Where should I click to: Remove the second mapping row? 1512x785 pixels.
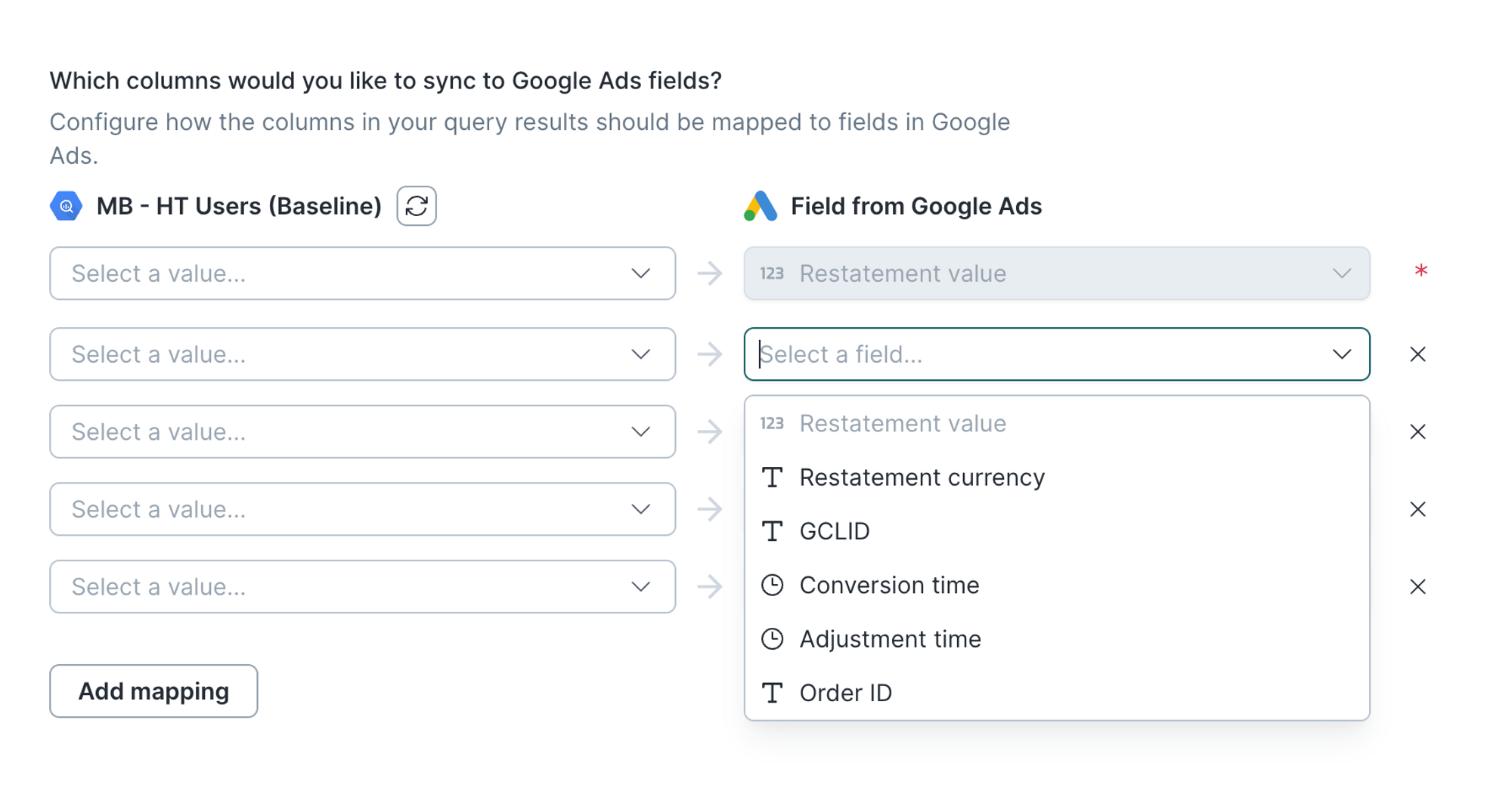tap(1417, 354)
